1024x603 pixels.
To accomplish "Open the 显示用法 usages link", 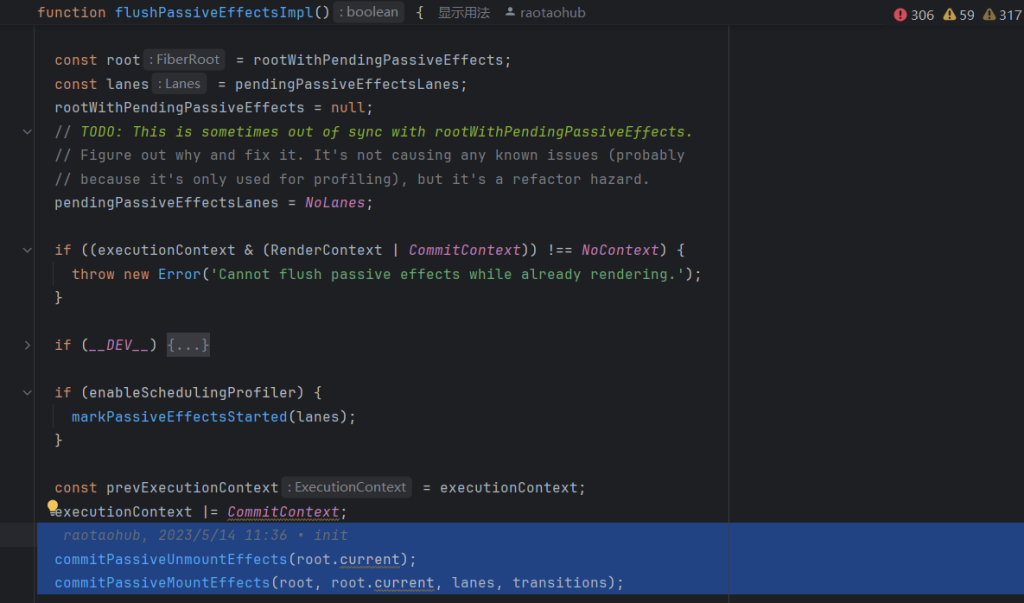I will pos(464,13).
